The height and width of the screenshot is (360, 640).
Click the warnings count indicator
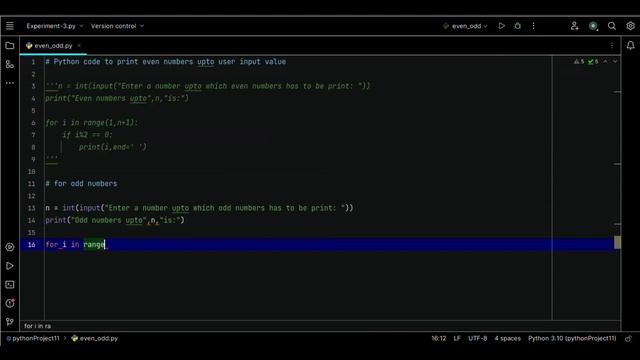(x=579, y=62)
